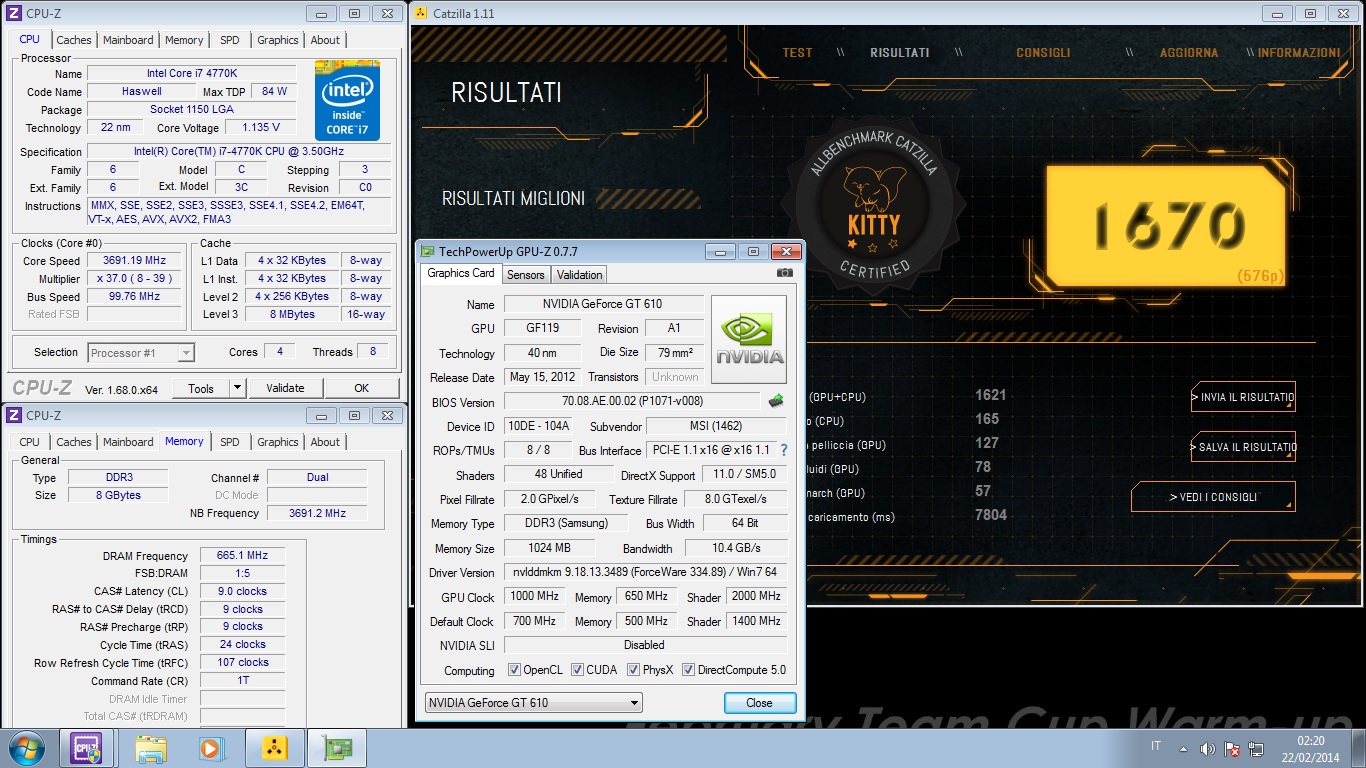
Task: Click the Validate button in CPU-Z
Action: 285,388
